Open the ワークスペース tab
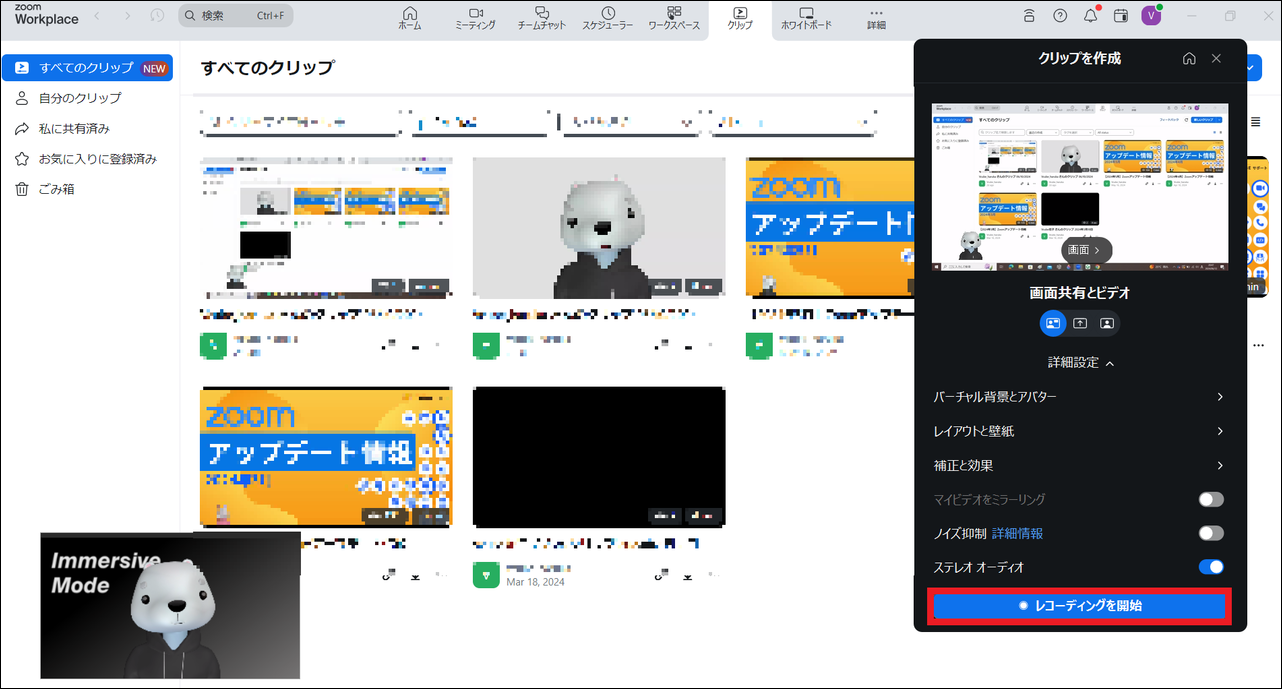 pos(673,18)
